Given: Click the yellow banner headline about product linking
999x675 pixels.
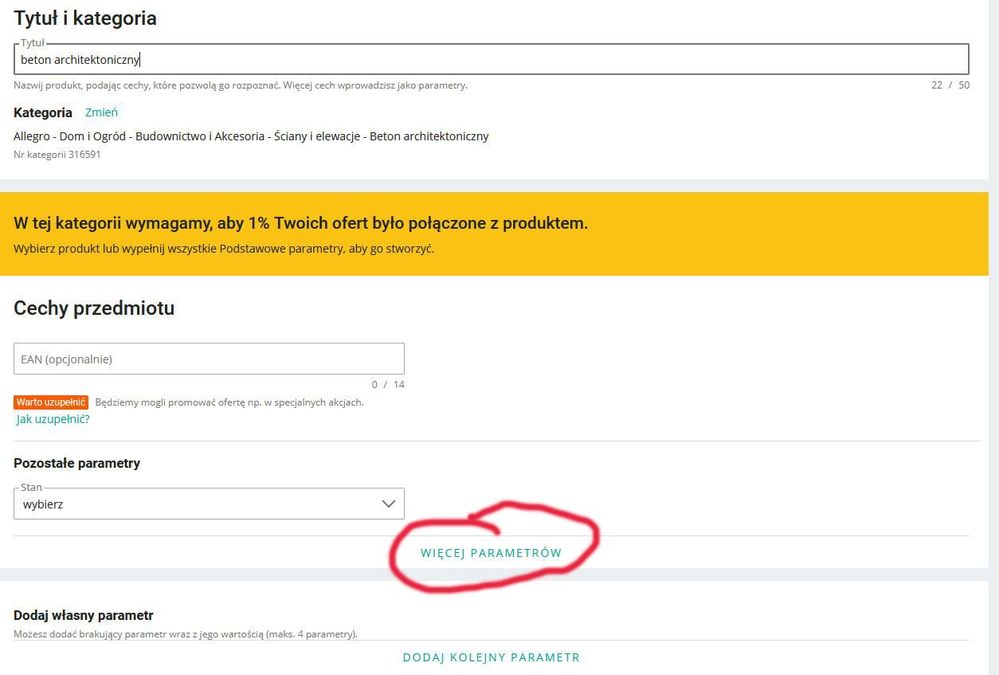Looking at the screenshot, I should [300, 223].
